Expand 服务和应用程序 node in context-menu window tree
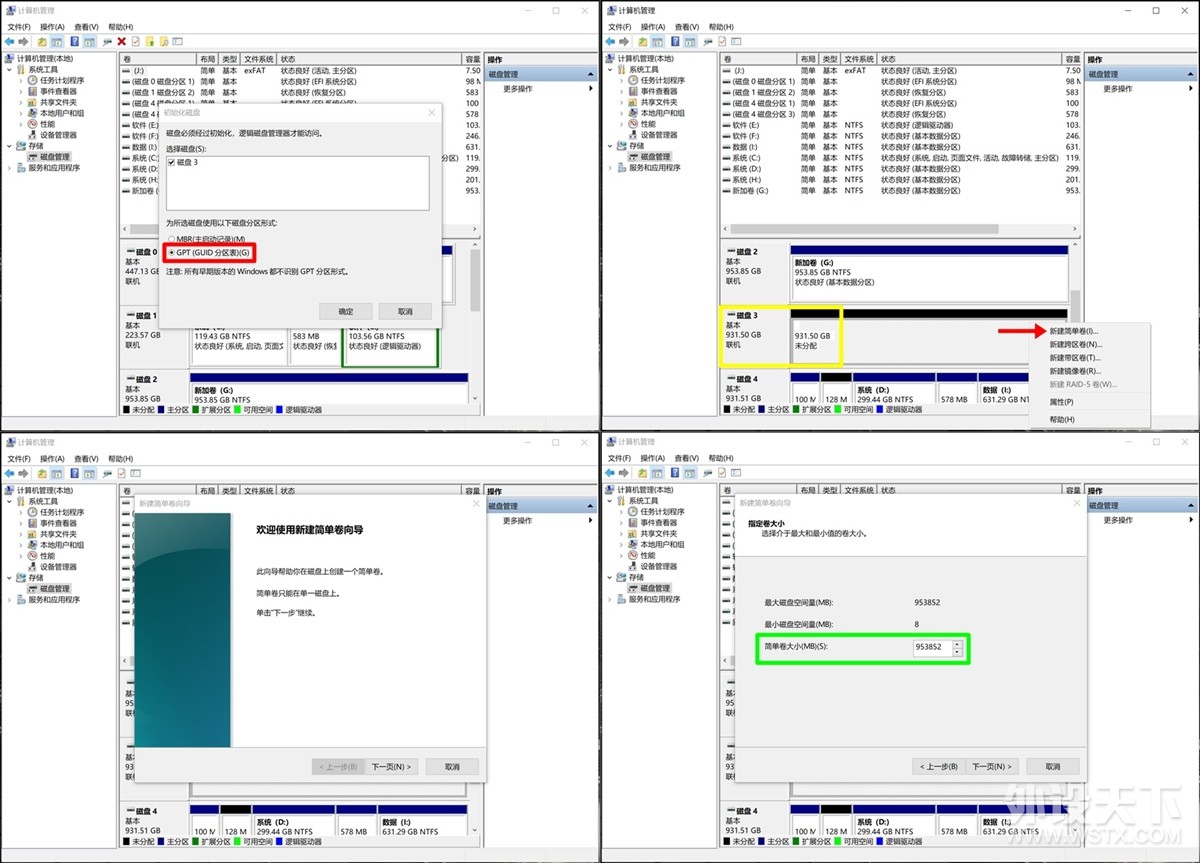Viewport: 1200px width, 863px height. point(610,168)
